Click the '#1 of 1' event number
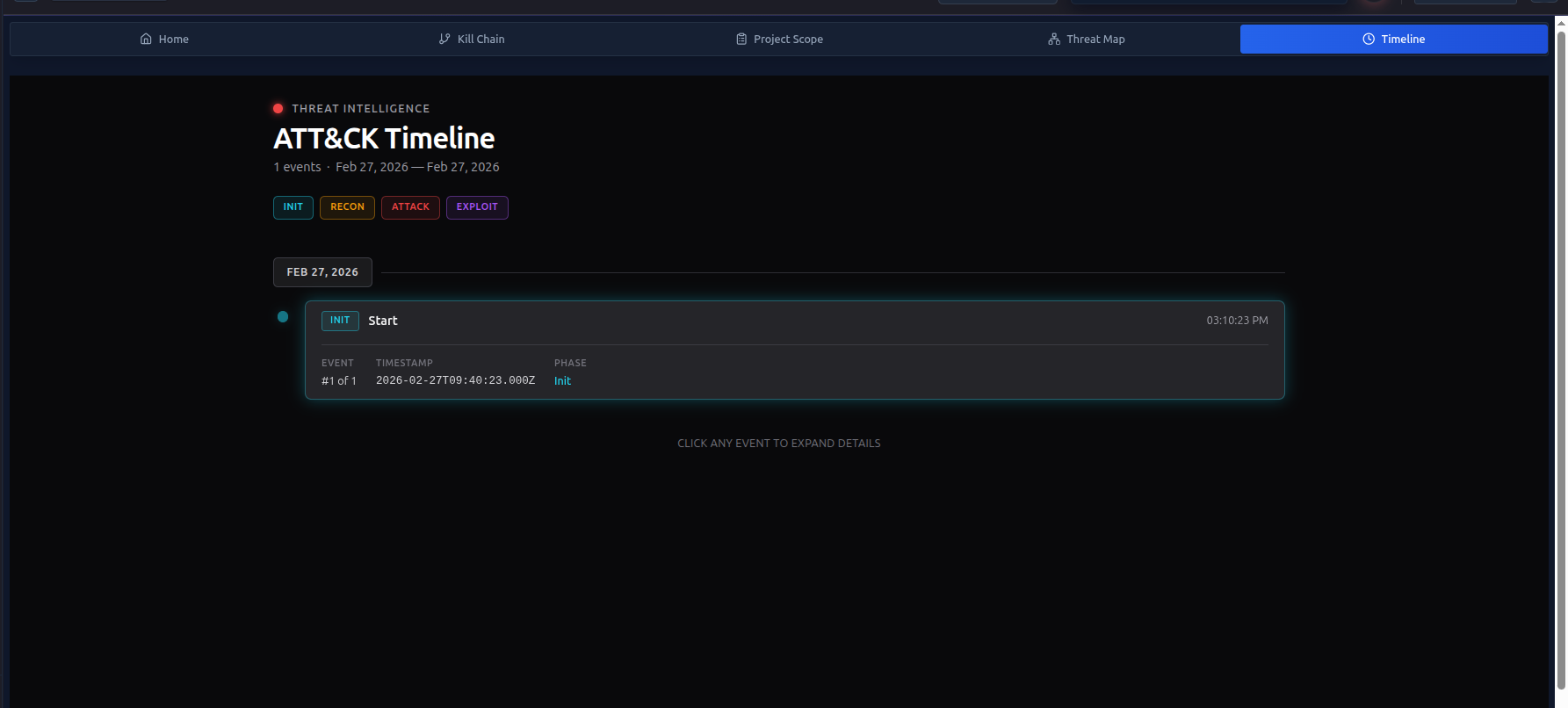The height and width of the screenshot is (708, 1568). click(x=339, y=380)
